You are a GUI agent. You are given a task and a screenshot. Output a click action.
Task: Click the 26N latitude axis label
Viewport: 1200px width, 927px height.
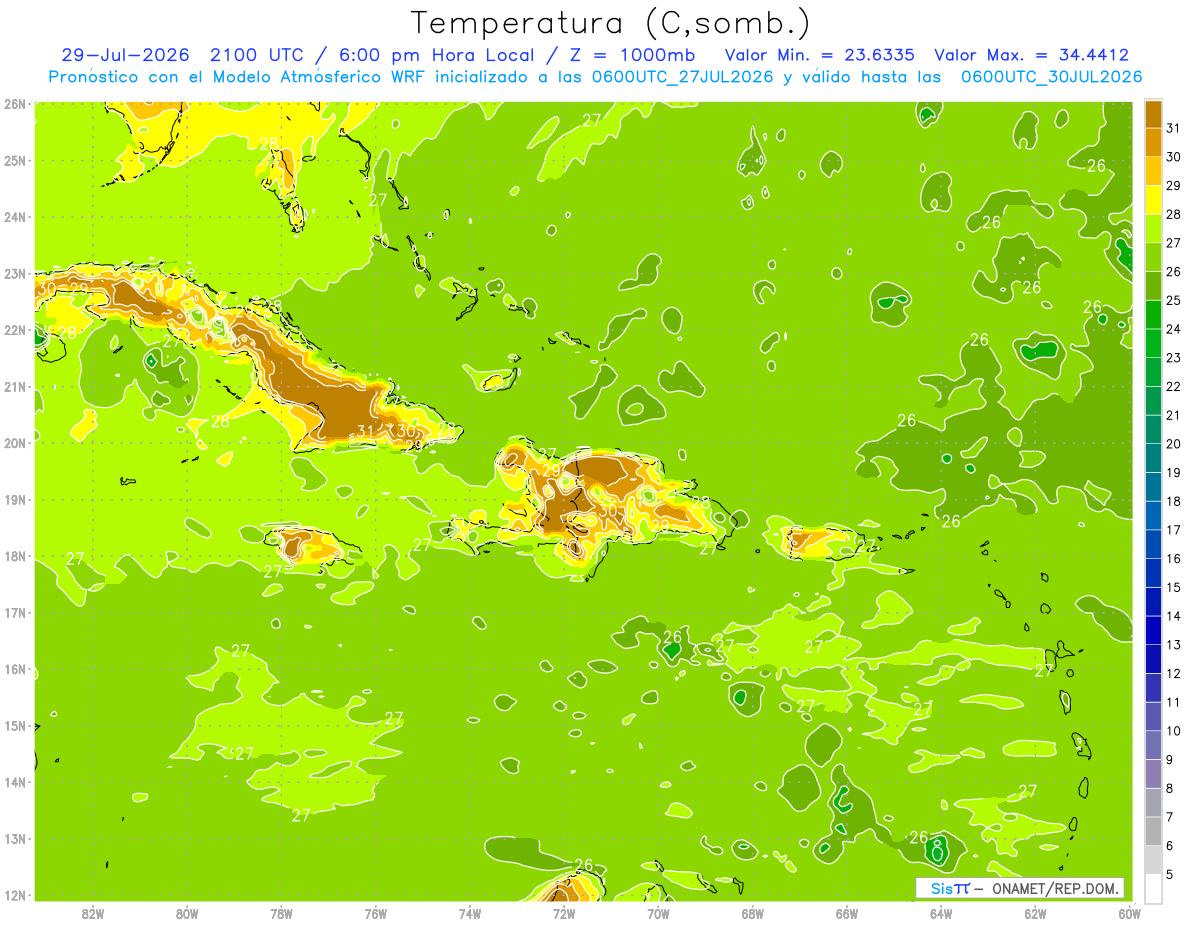(14, 104)
